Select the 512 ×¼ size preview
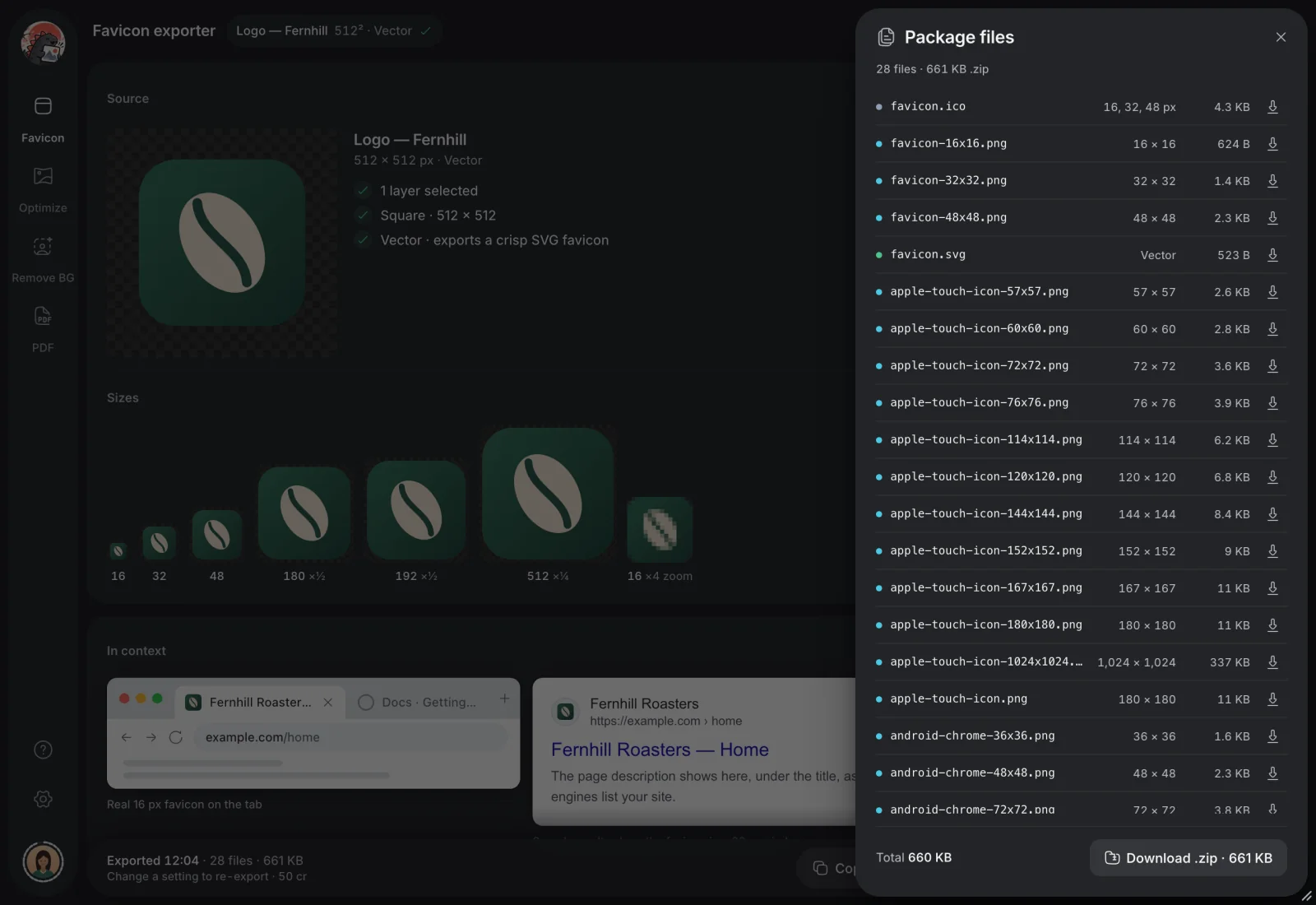1316x905 pixels. [x=548, y=494]
